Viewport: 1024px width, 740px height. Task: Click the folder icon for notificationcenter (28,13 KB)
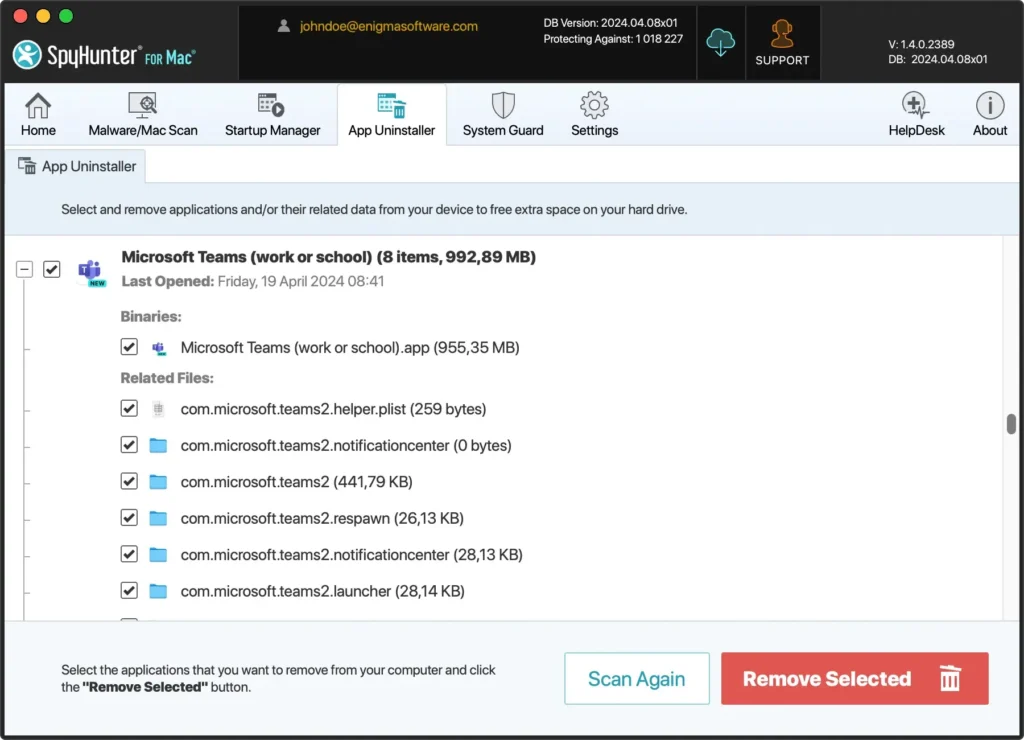pos(158,555)
